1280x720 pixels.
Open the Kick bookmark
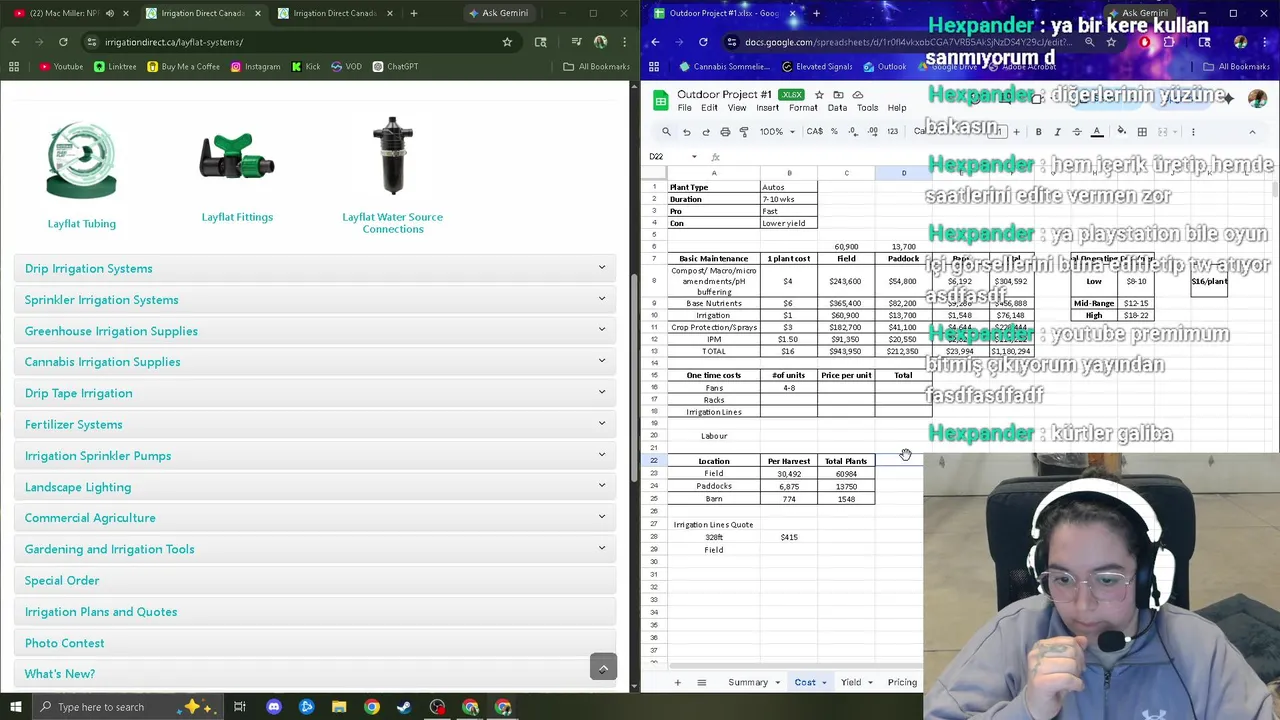(306, 67)
